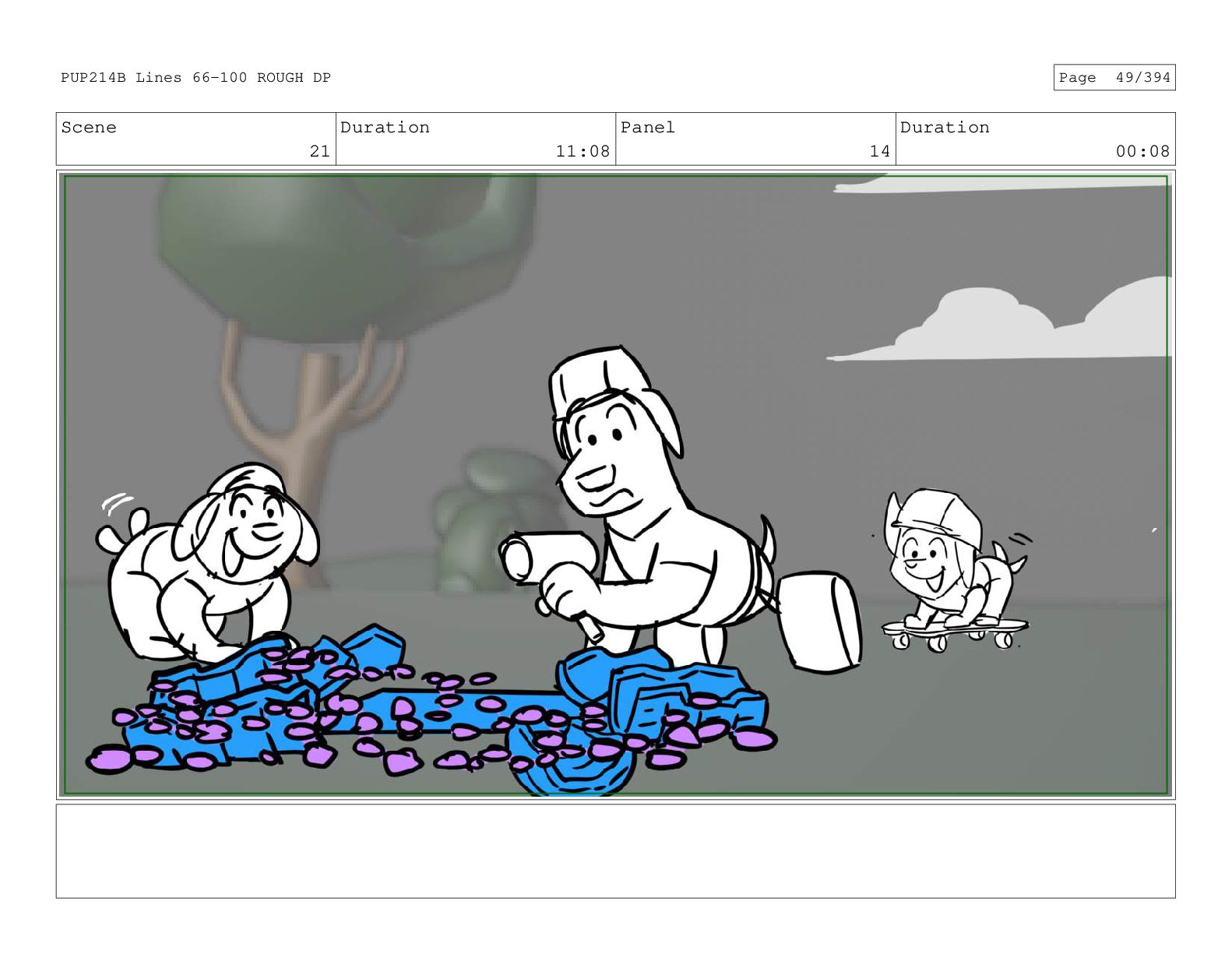Click the scene number value '21'
Image resolution: width=1232 pixels, height=954 pixels.
pyautogui.click(x=319, y=151)
